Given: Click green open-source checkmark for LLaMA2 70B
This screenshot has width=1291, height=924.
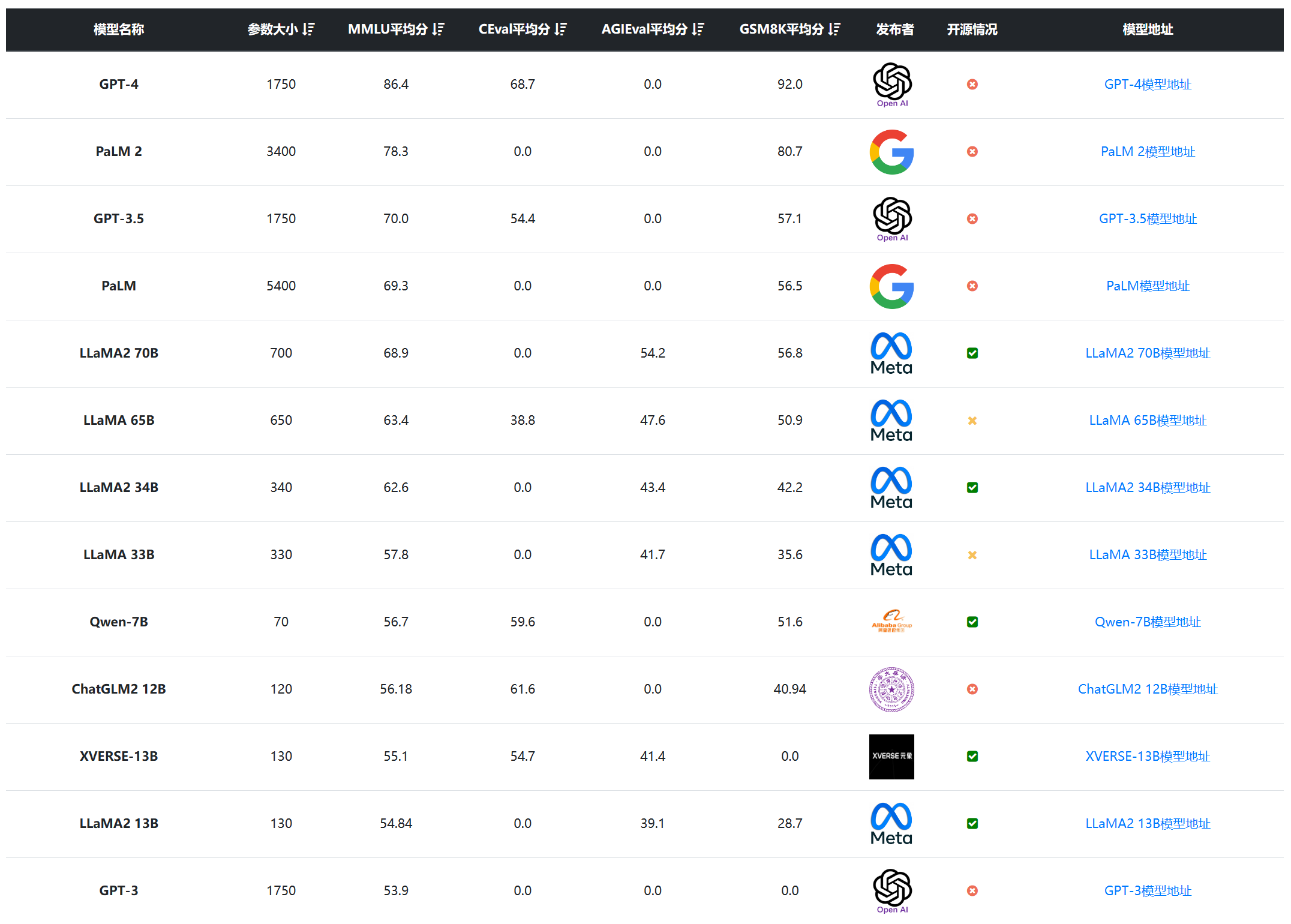Looking at the screenshot, I should coord(972,353).
